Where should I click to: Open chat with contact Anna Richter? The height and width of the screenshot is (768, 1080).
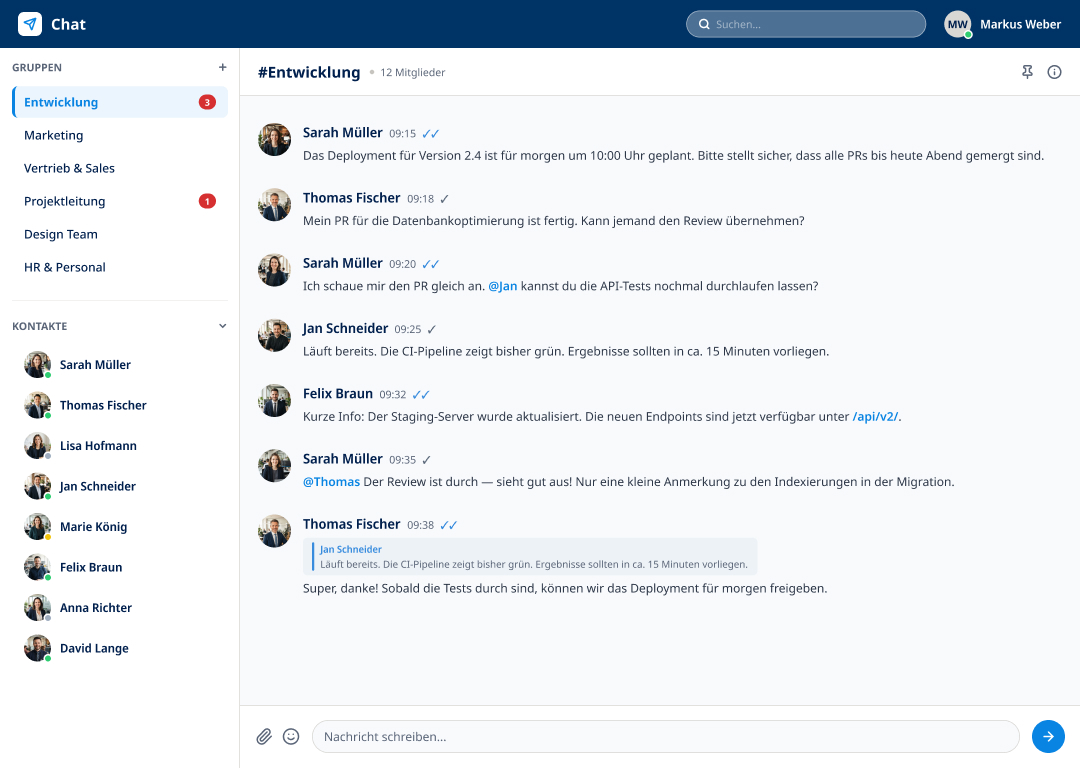click(120, 608)
